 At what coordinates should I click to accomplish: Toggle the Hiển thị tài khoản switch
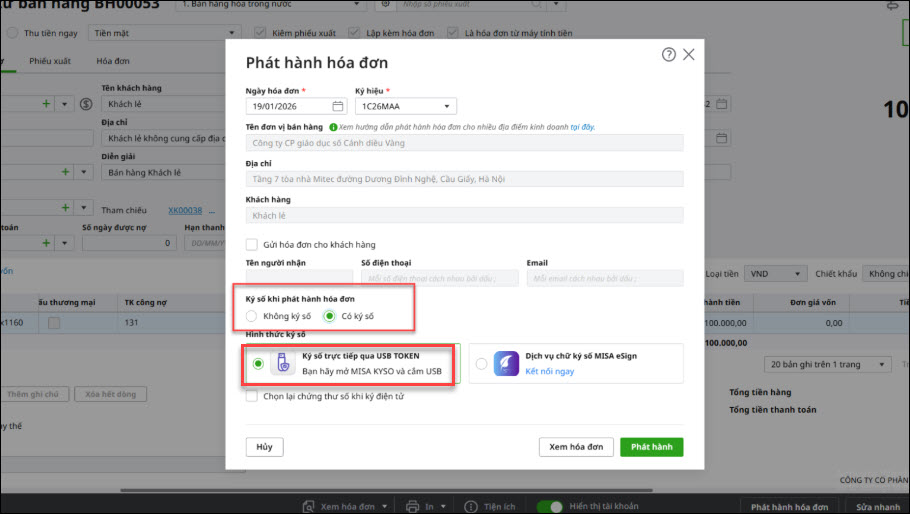[x=549, y=507]
